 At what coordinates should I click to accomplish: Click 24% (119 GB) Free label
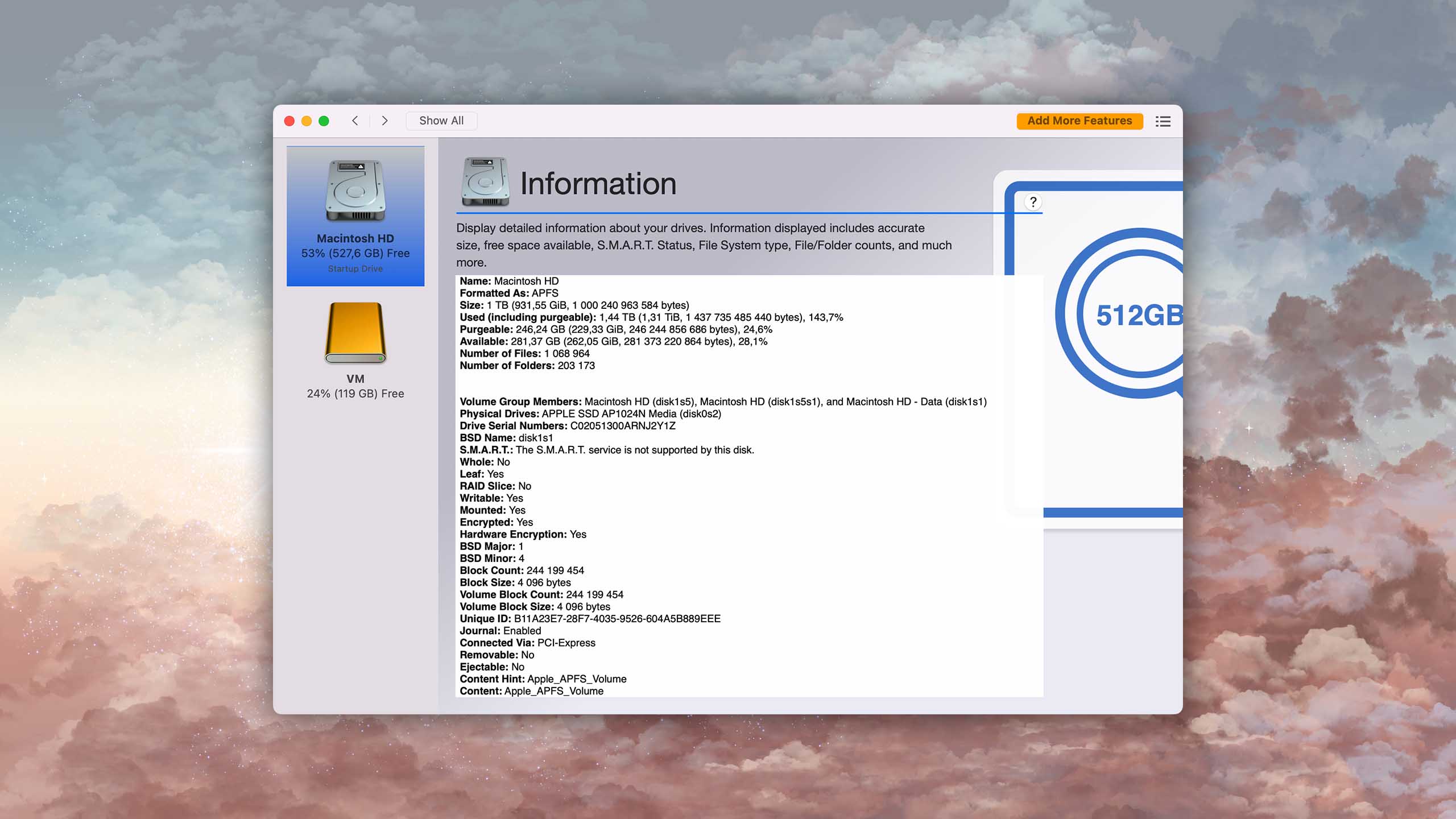[x=355, y=394]
